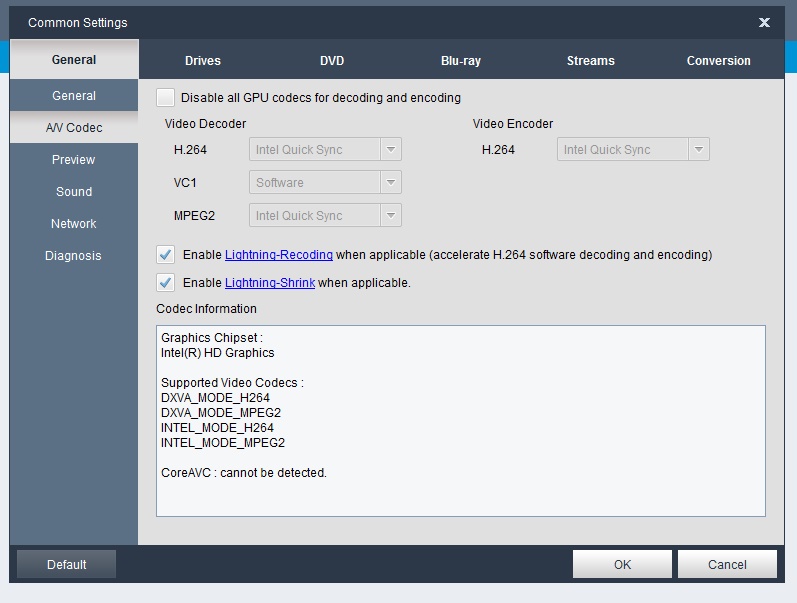The height and width of the screenshot is (603, 797).
Task: Click the H.264 decoder dropdown arrow
Action: coord(391,149)
